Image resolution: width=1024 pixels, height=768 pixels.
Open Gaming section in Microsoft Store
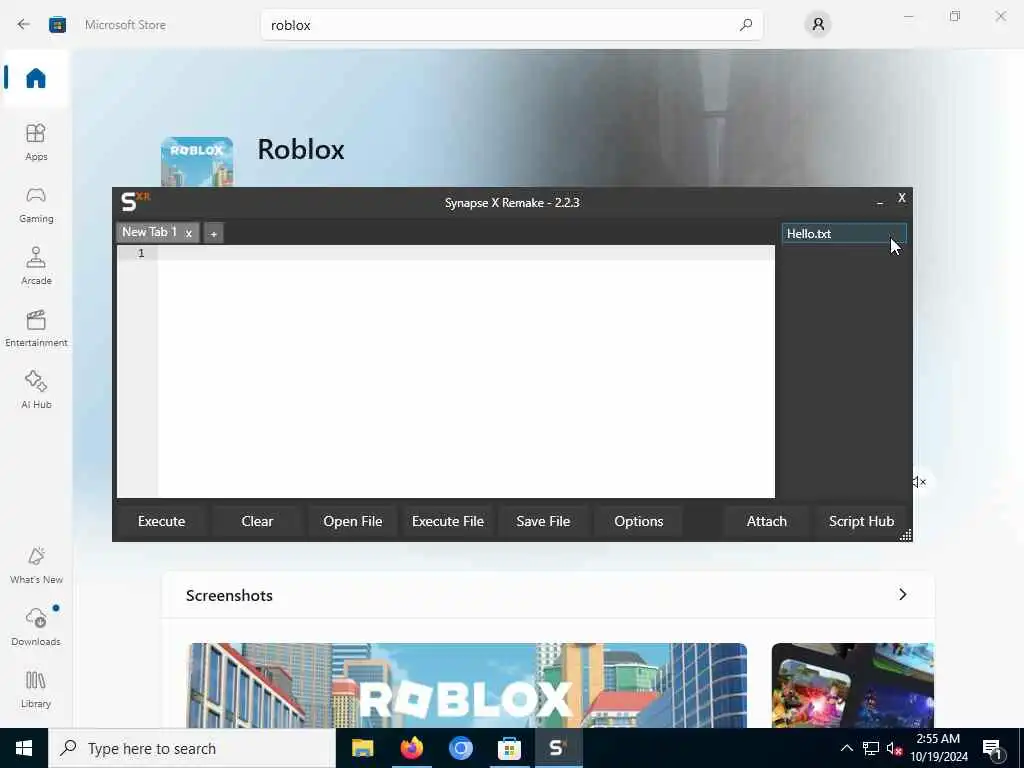pos(36,204)
